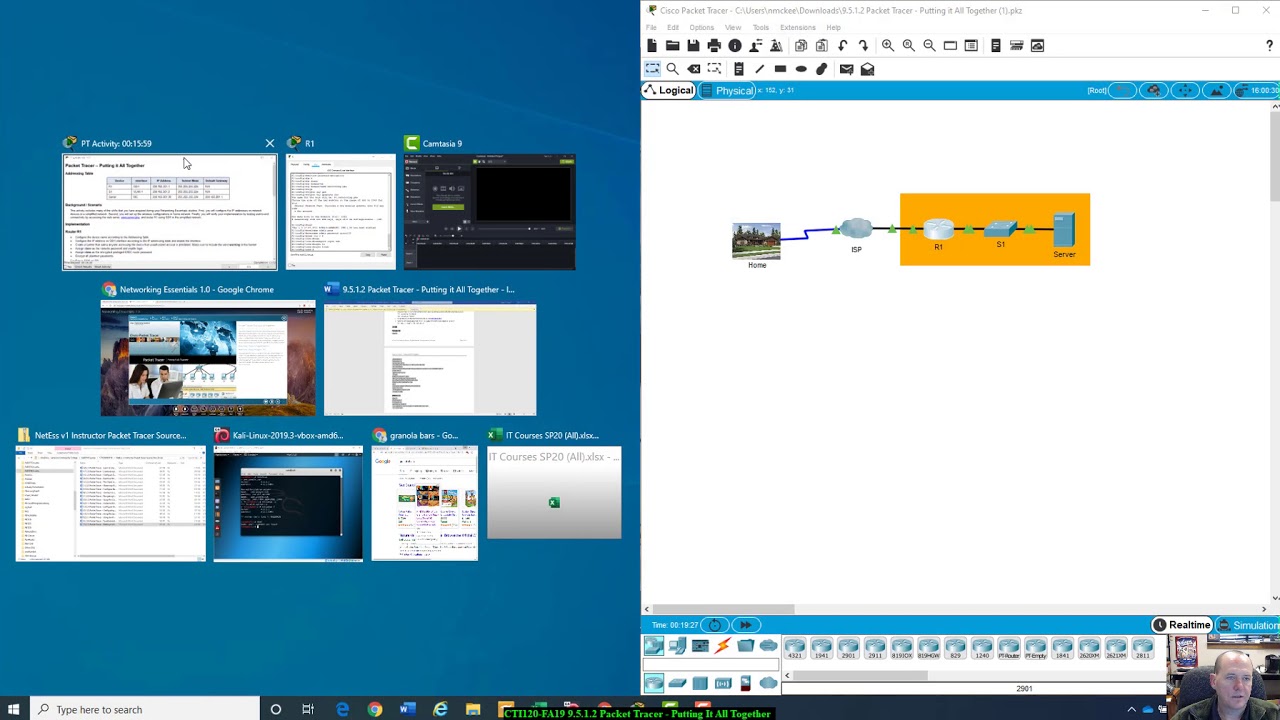Image resolution: width=1280 pixels, height=720 pixels.
Task: Switch to Logical workspace view
Action: point(669,90)
